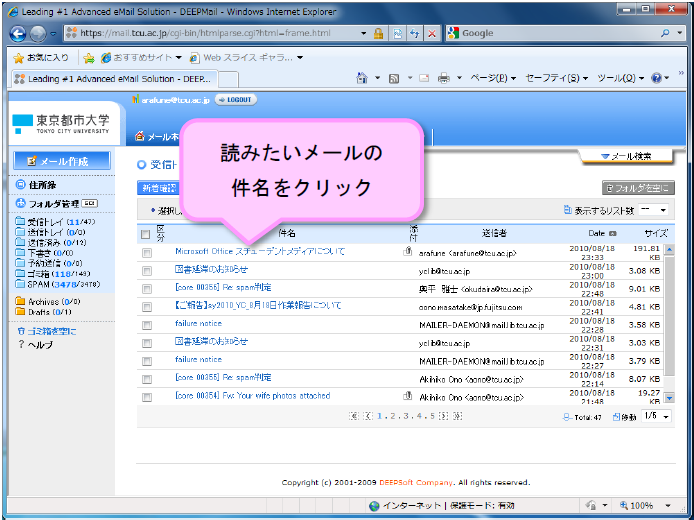Open the 受信トレイ inbox folder
The image size is (694, 520).
tap(45, 221)
